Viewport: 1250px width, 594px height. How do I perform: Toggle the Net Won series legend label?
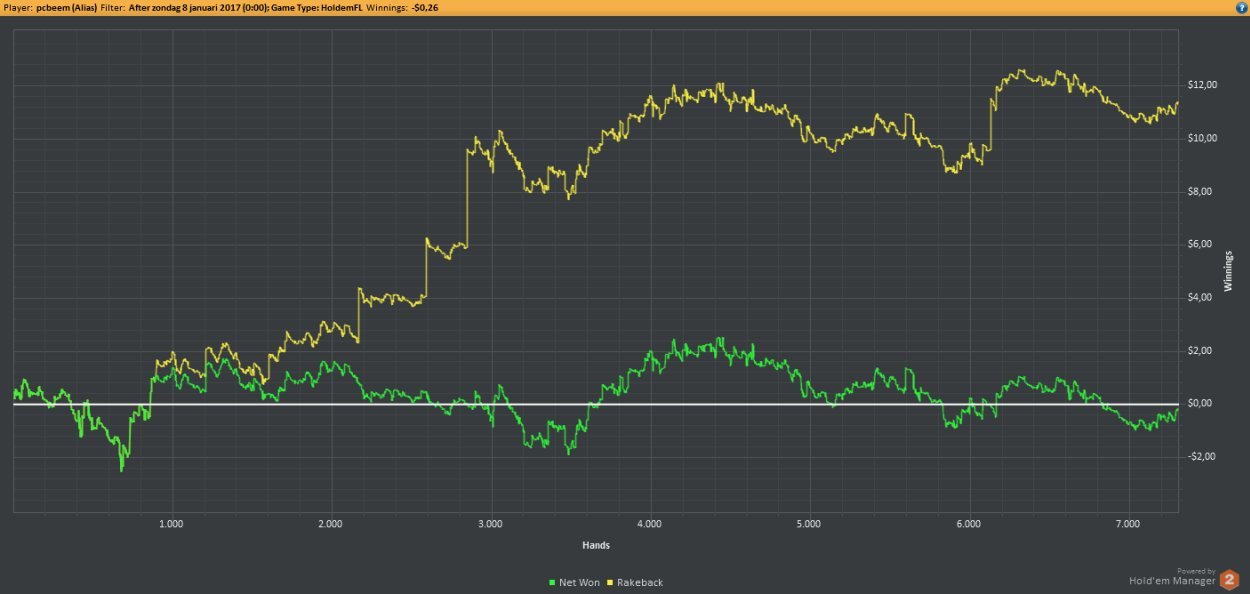(580, 582)
